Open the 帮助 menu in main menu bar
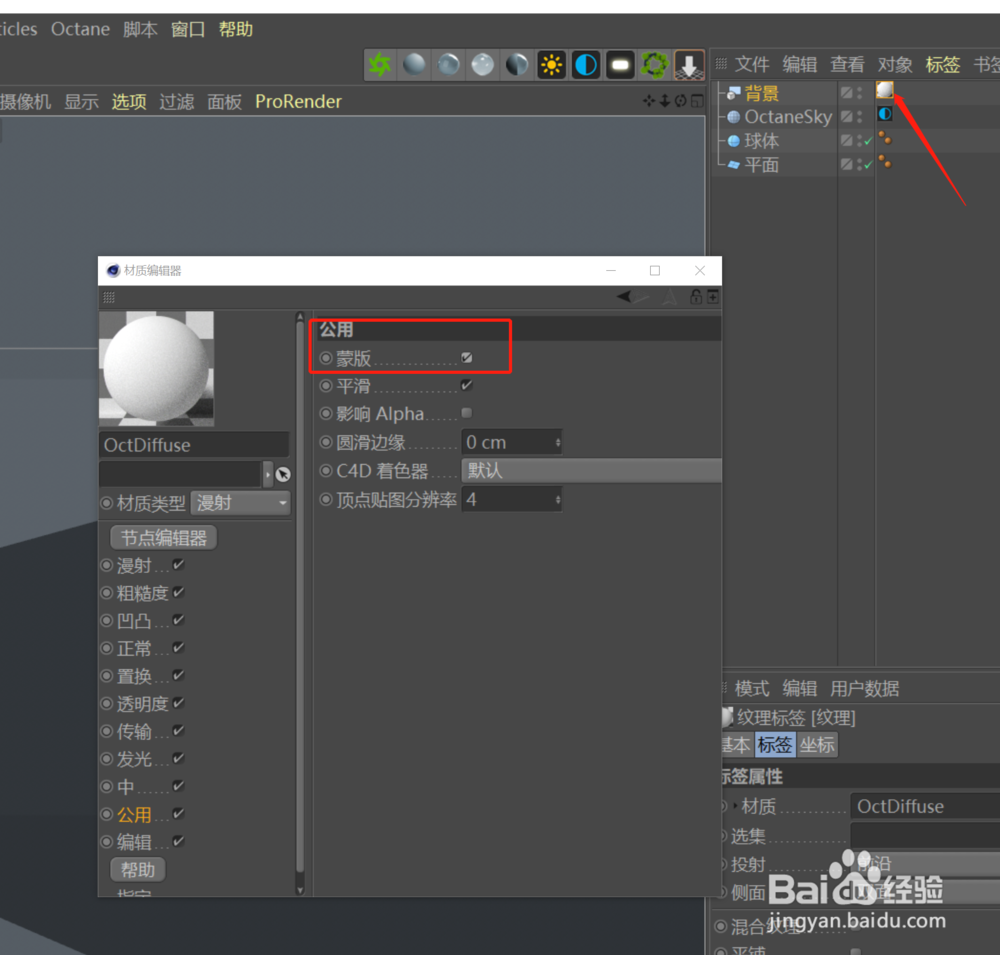Screen dimensions: 1000x955 (236, 29)
